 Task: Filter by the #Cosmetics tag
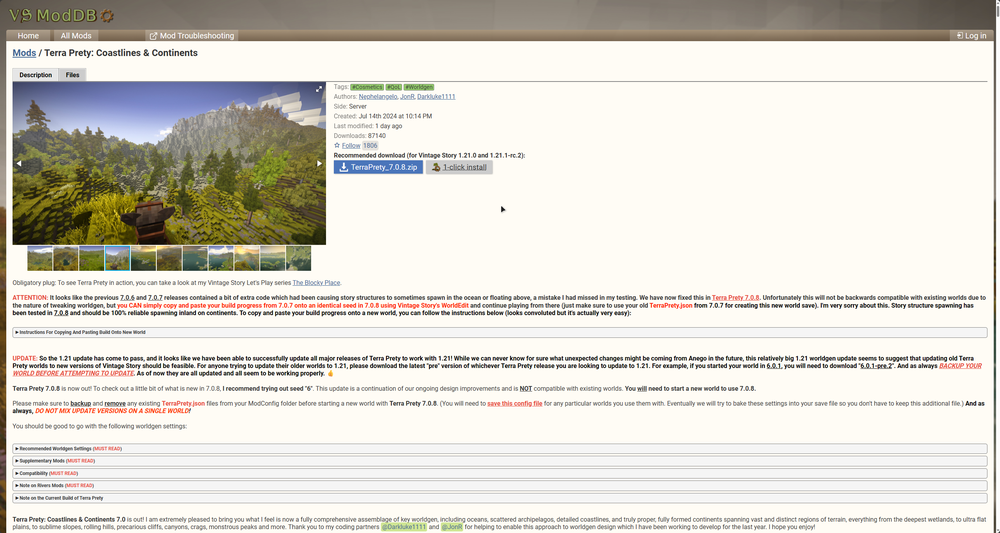(x=367, y=87)
